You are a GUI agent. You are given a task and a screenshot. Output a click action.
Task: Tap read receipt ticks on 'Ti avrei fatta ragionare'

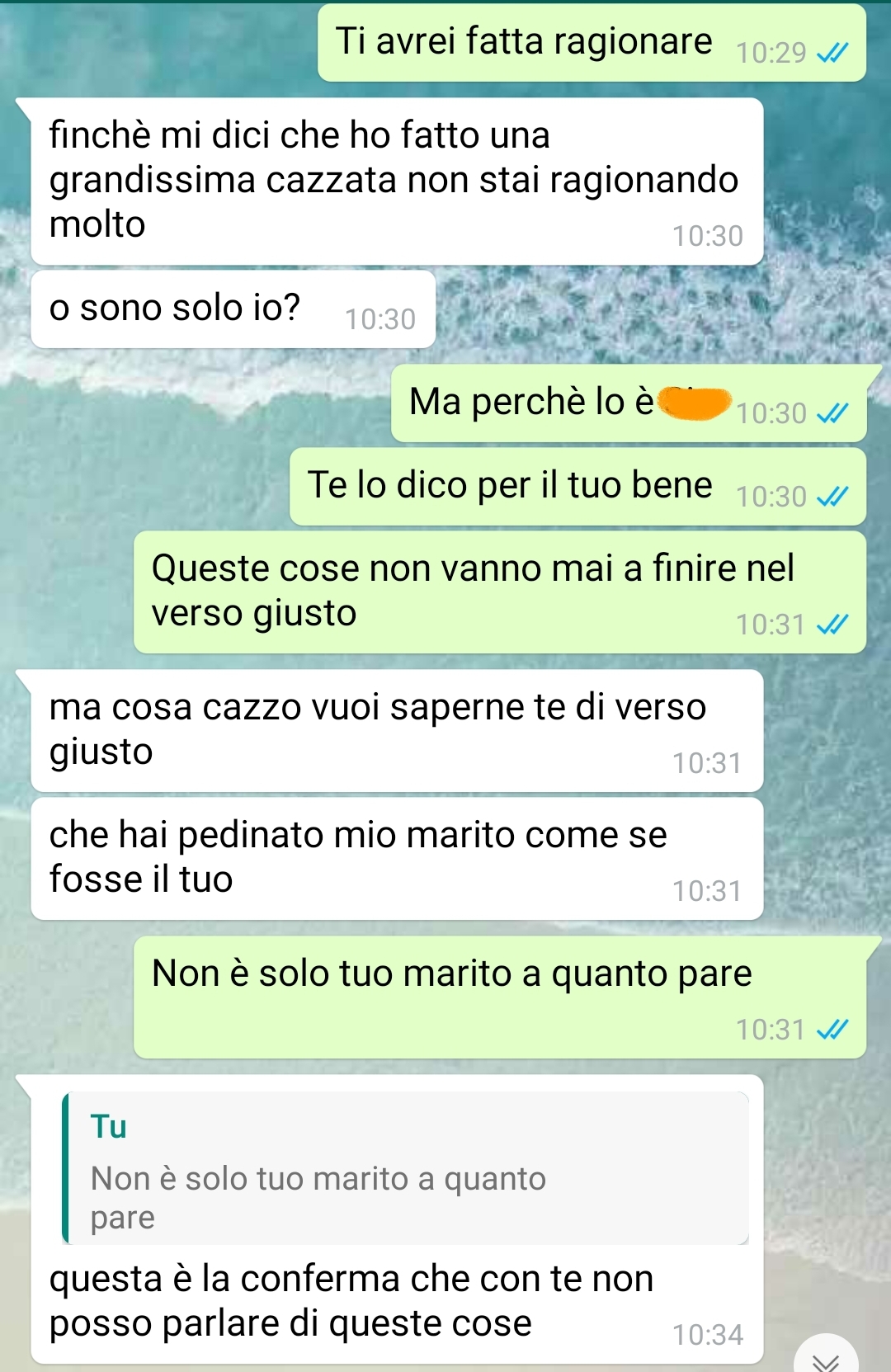click(832, 54)
